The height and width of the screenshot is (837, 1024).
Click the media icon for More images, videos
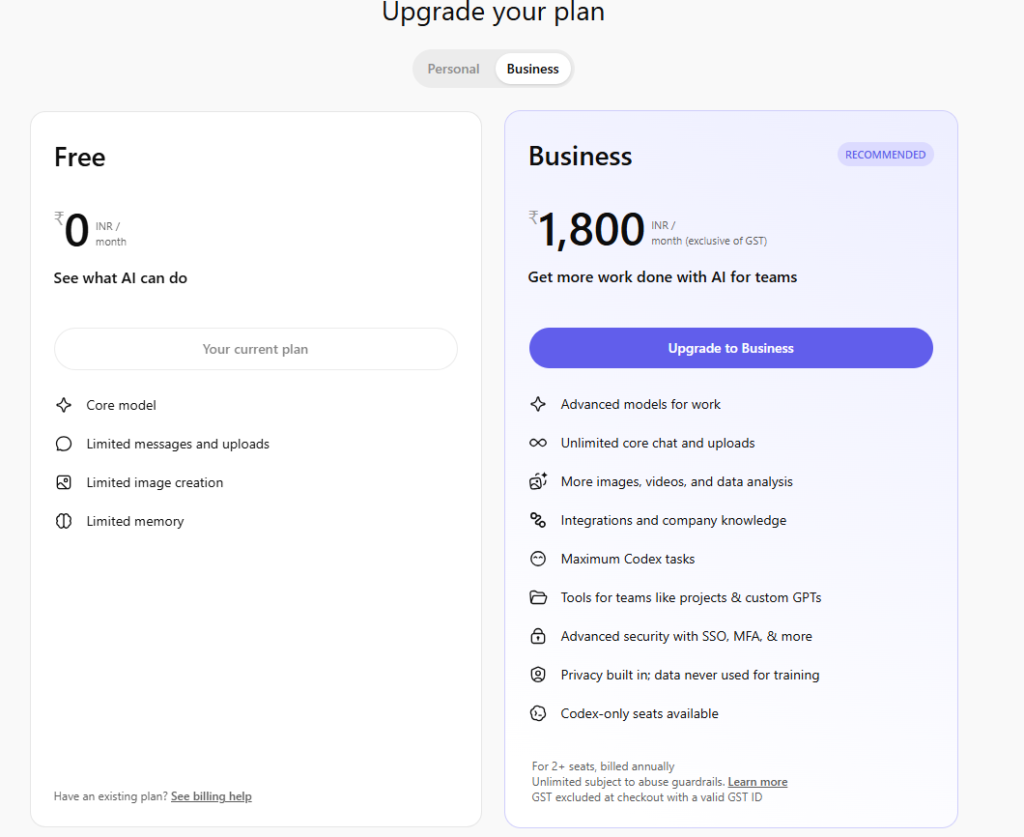538,481
